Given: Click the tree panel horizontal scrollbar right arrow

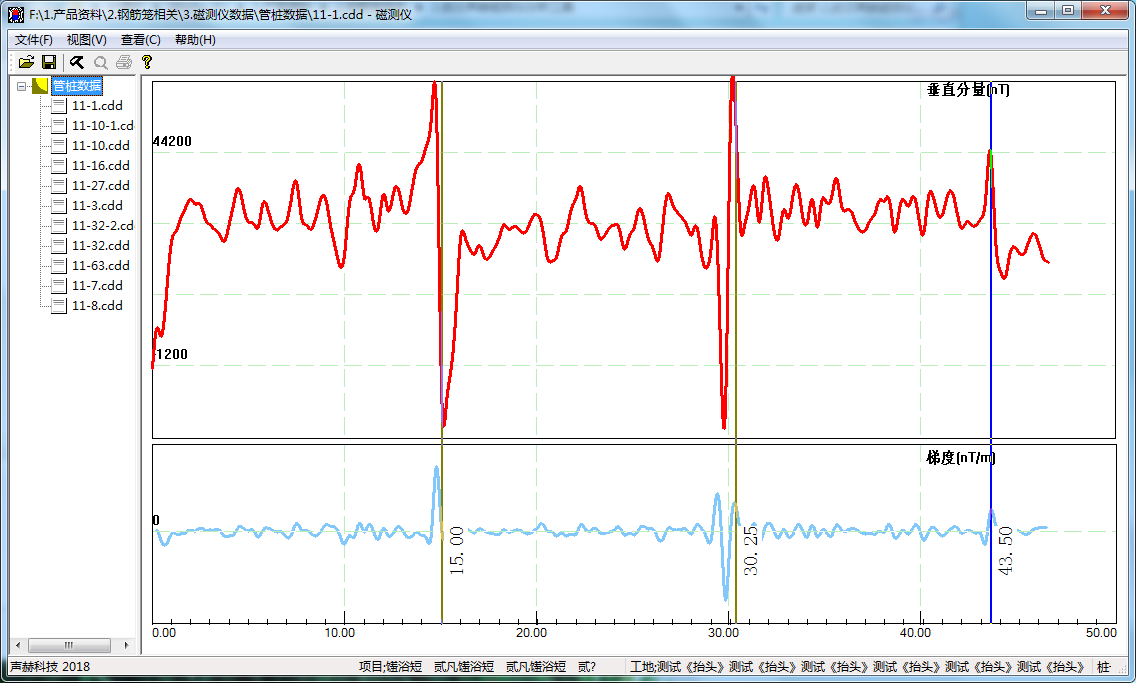Looking at the screenshot, I should pyautogui.click(x=126, y=645).
